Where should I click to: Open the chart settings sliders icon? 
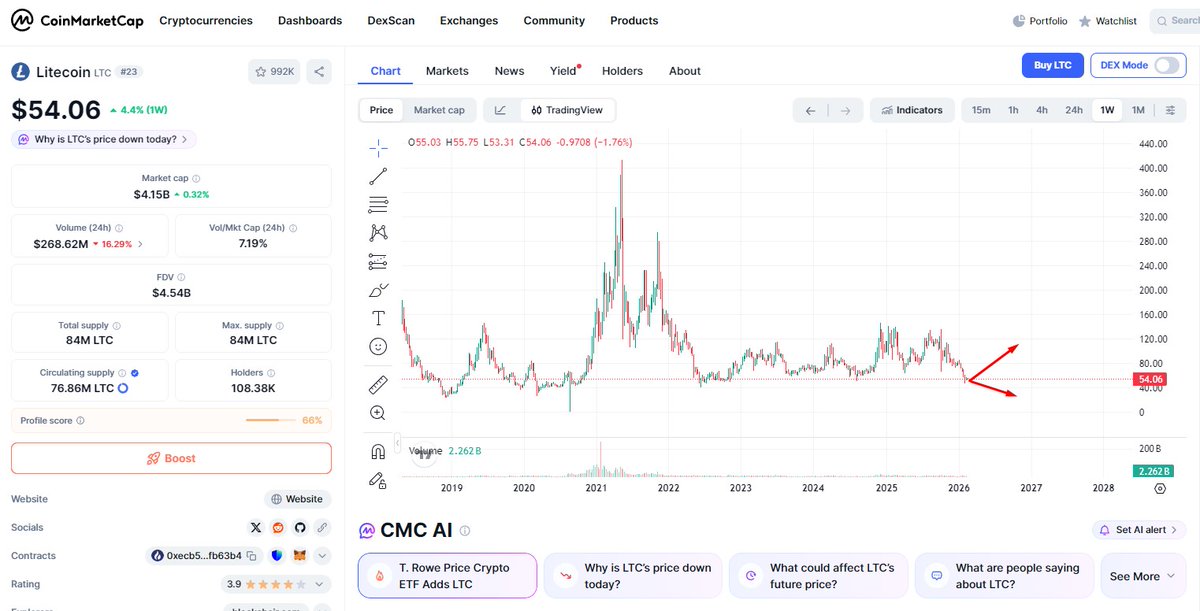tap(1170, 110)
